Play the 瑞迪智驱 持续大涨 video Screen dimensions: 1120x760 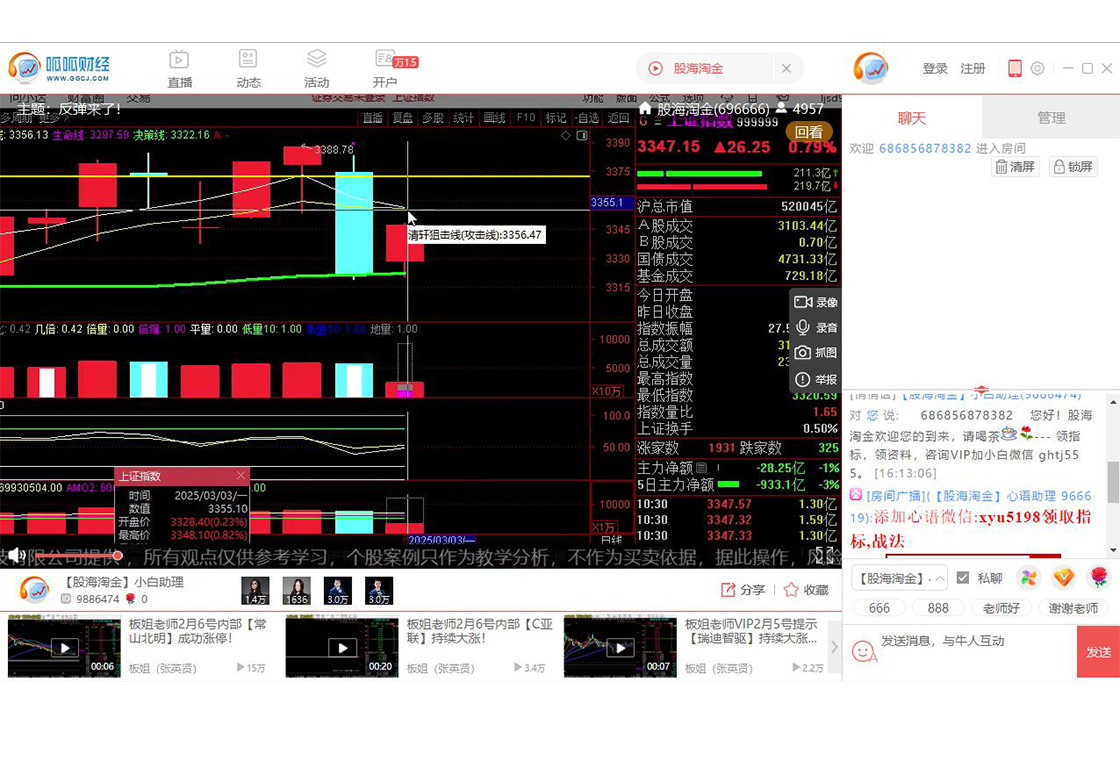(x=620, y=648)
